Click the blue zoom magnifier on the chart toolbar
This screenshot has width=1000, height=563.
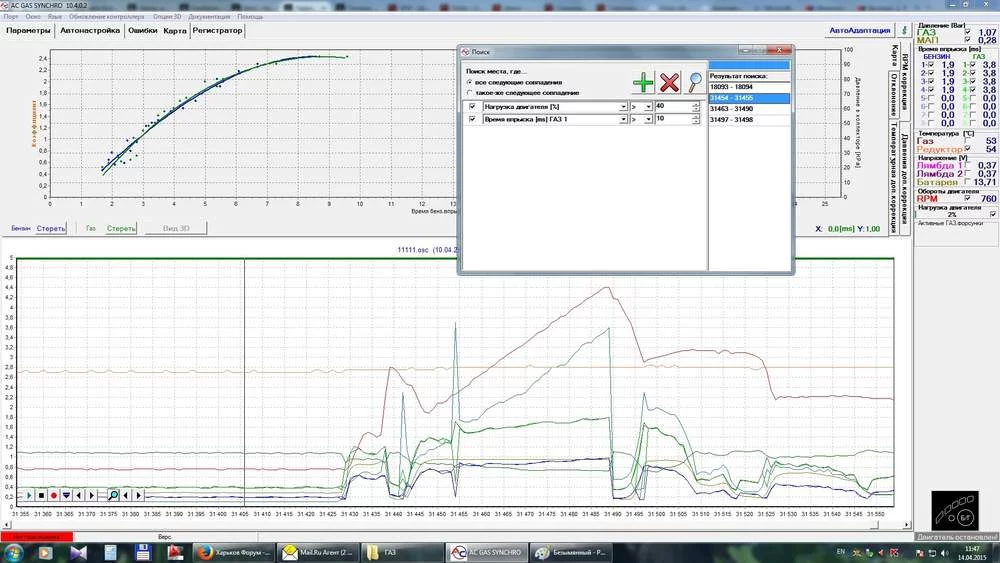point(114,495)
